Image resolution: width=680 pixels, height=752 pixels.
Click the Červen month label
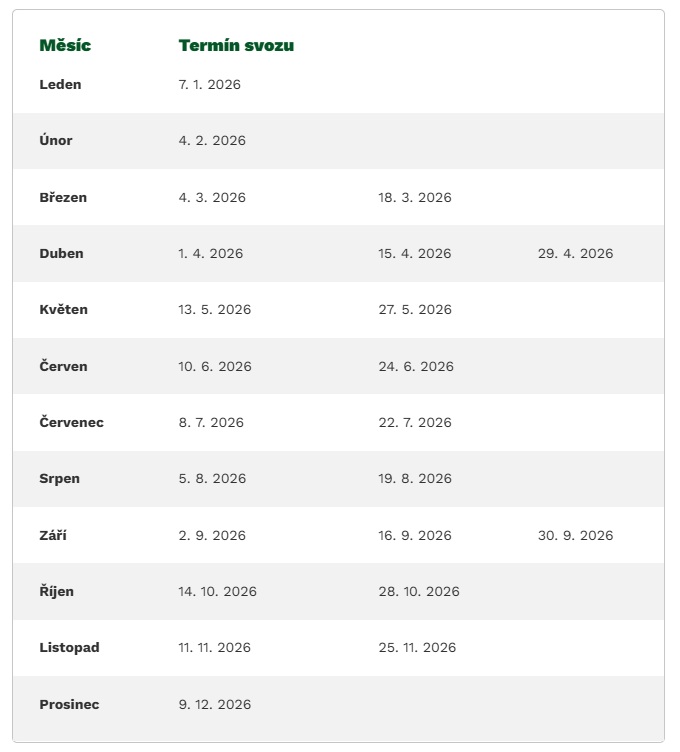[63, 366]
